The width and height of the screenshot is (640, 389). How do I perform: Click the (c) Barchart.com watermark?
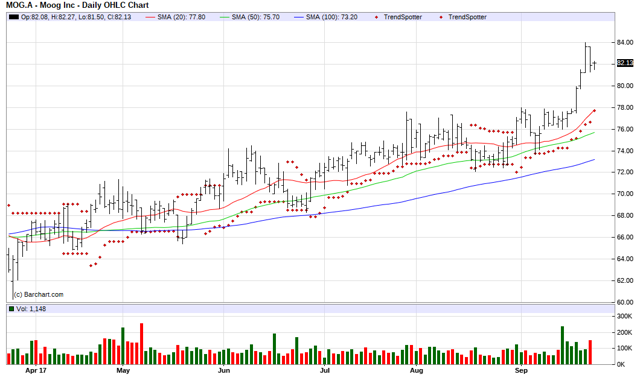click(38, 294)
